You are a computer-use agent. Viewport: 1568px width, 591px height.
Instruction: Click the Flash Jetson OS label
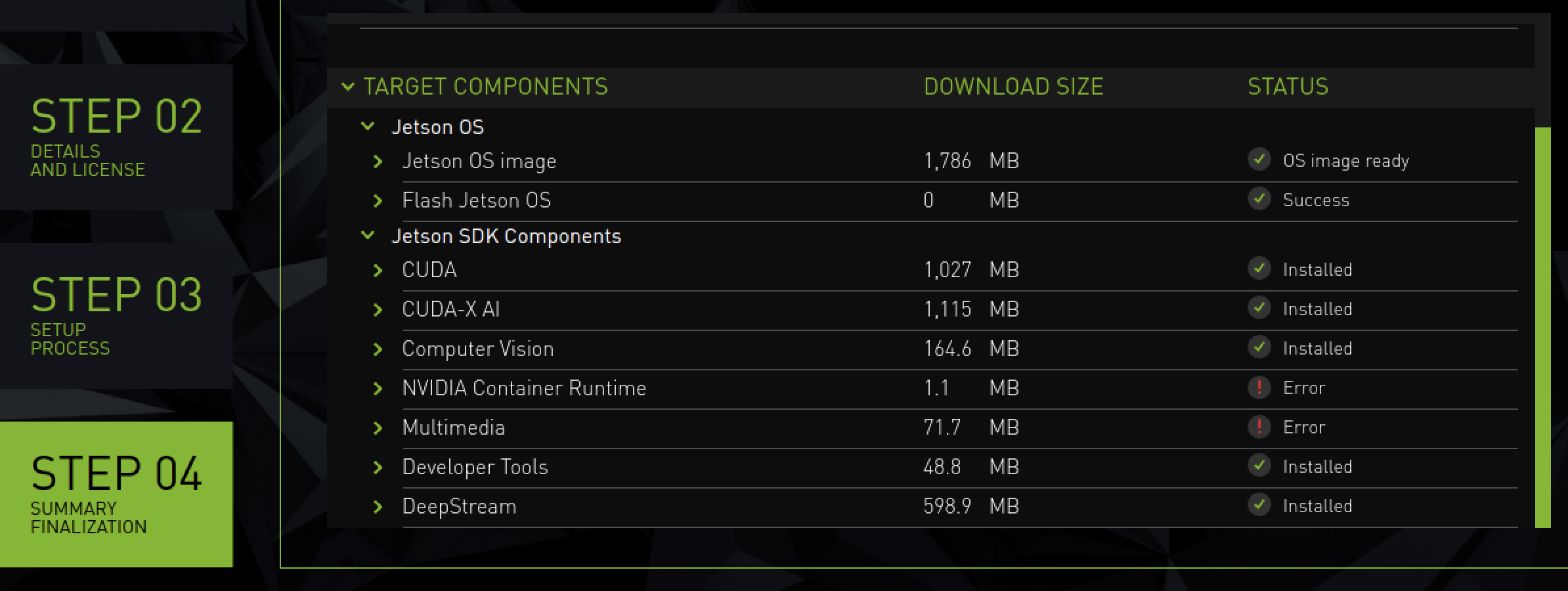point(478,200)
